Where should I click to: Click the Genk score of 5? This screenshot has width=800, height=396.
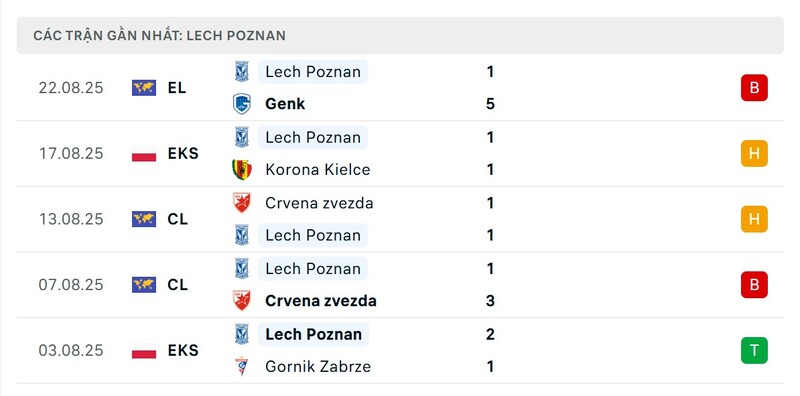click(490, 104)
